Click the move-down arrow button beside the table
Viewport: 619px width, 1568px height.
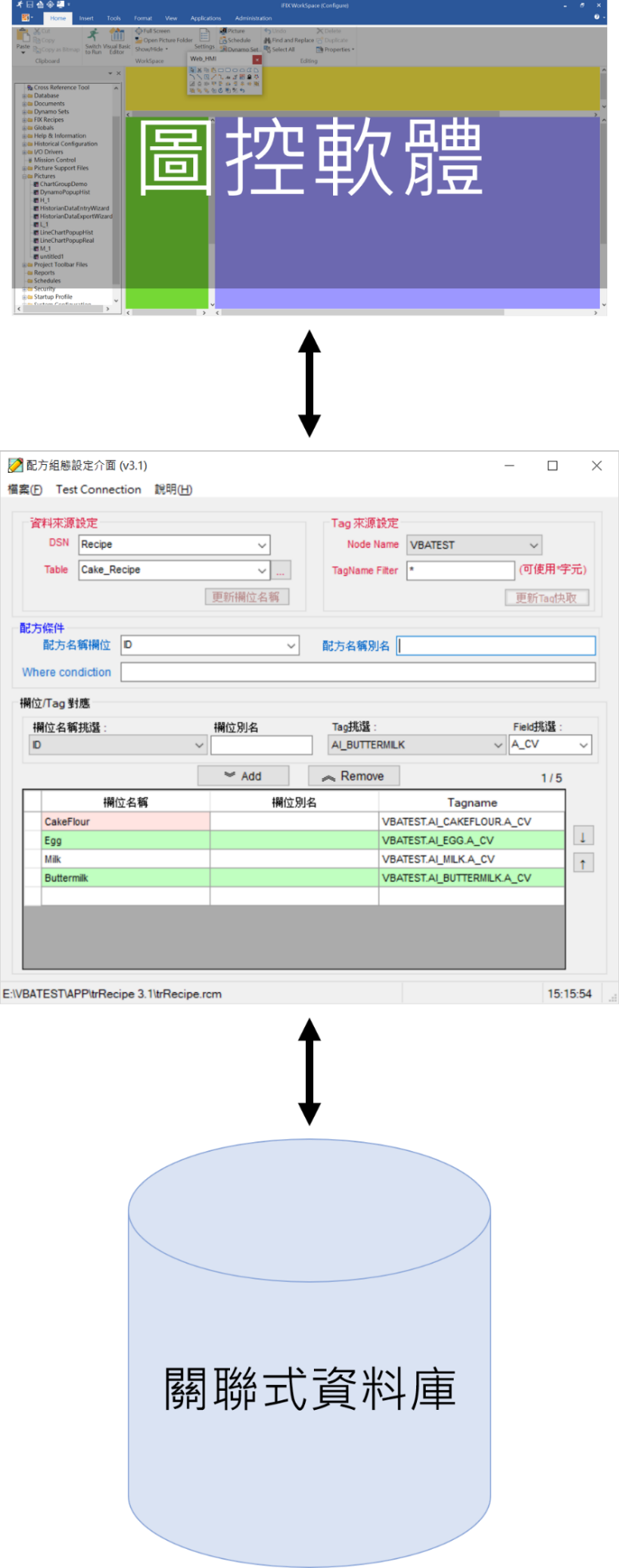[x=583, y=836]
